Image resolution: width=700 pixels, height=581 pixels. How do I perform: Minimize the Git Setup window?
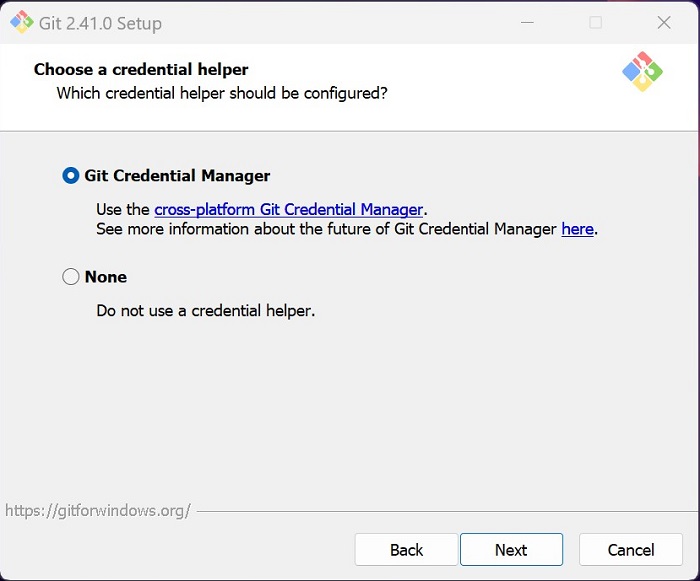[527, 22]
